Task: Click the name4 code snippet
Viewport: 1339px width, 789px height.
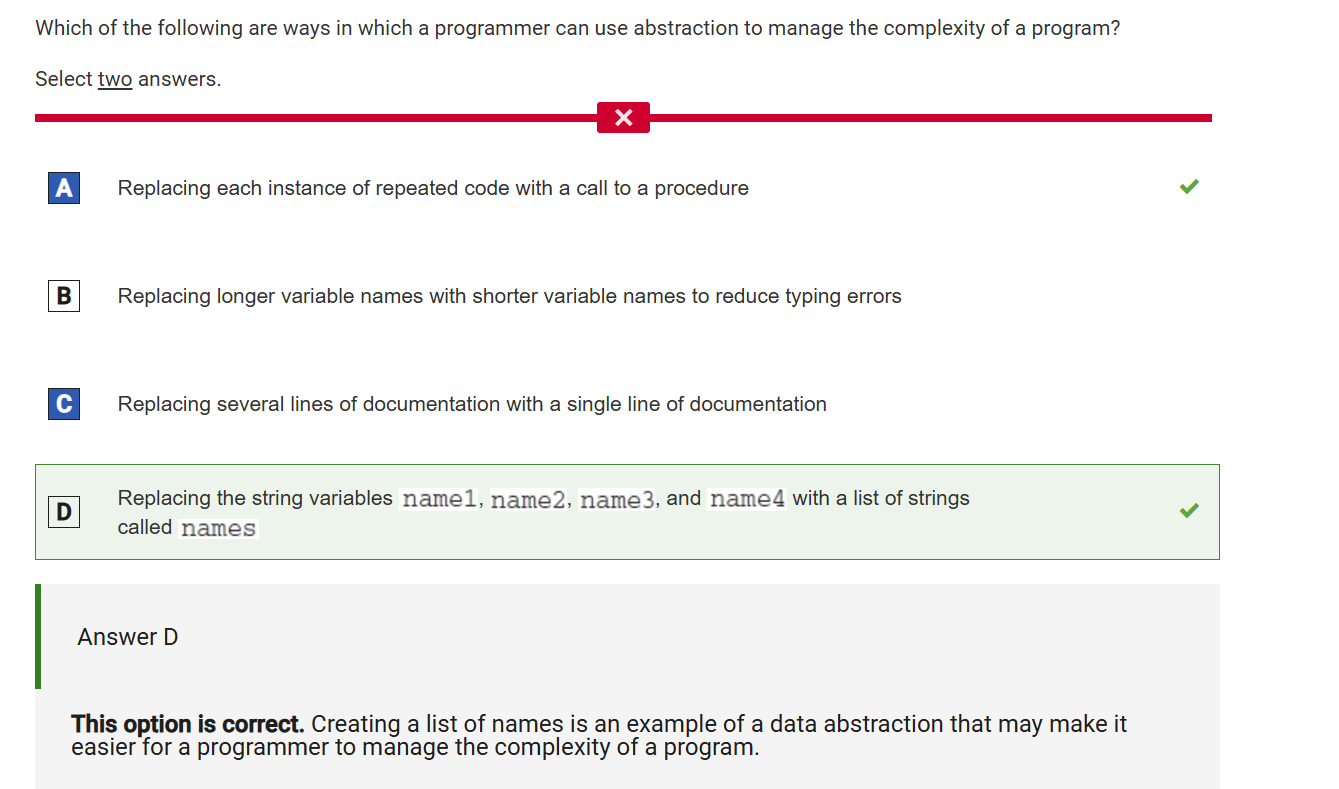Action: coord(747,499)
